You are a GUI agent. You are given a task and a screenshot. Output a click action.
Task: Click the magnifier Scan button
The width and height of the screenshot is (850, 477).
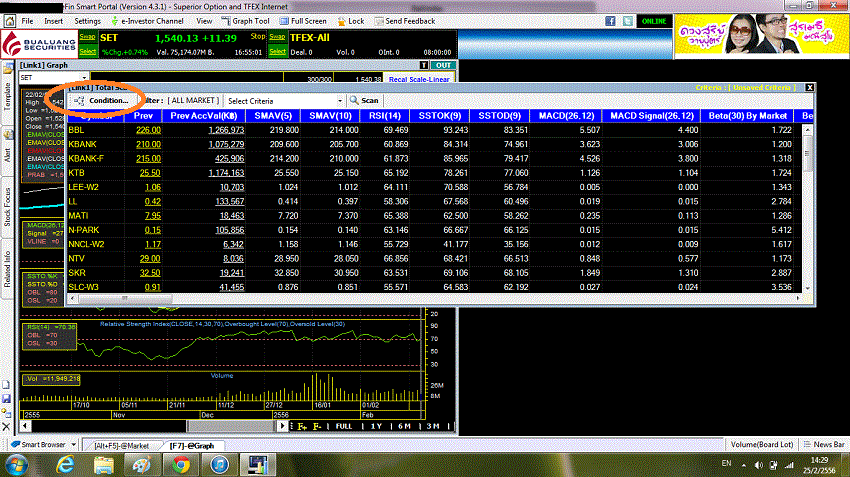click(x=364, y=101)
